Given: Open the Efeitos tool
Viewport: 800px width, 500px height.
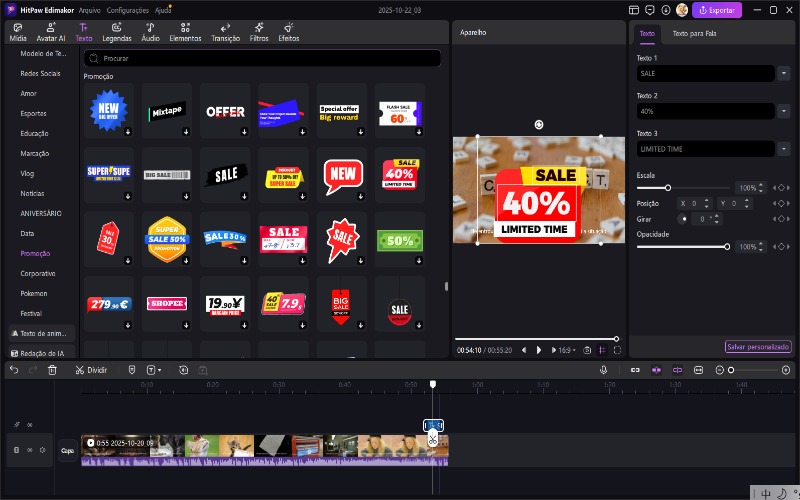Looking at the screenshot, I should click(x=289, y=32).
